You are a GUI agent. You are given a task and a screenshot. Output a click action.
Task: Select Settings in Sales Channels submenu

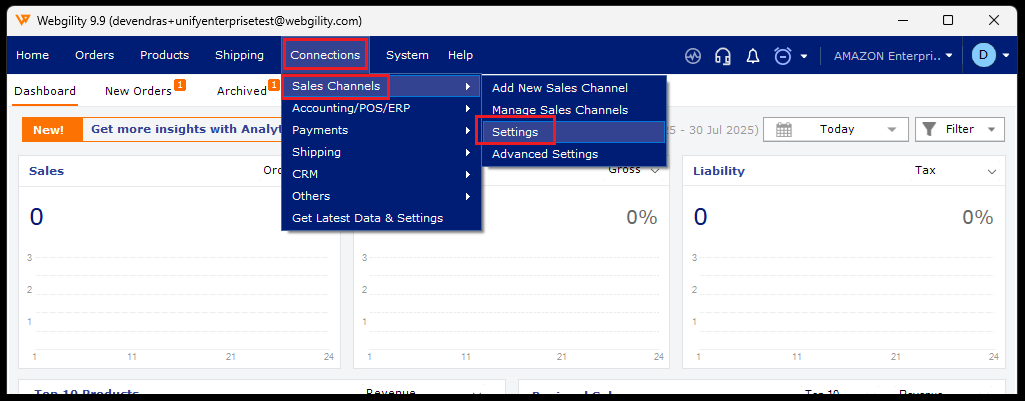[515, 132]
